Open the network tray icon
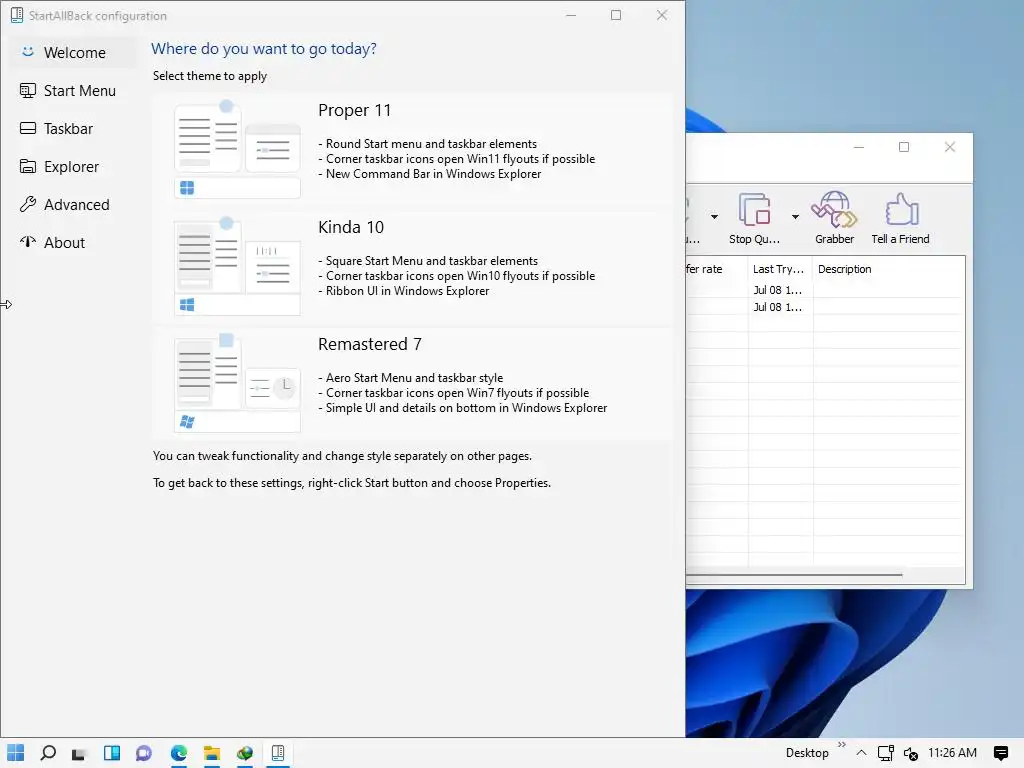The image size is (1024, 768). (x=886, y=753)
